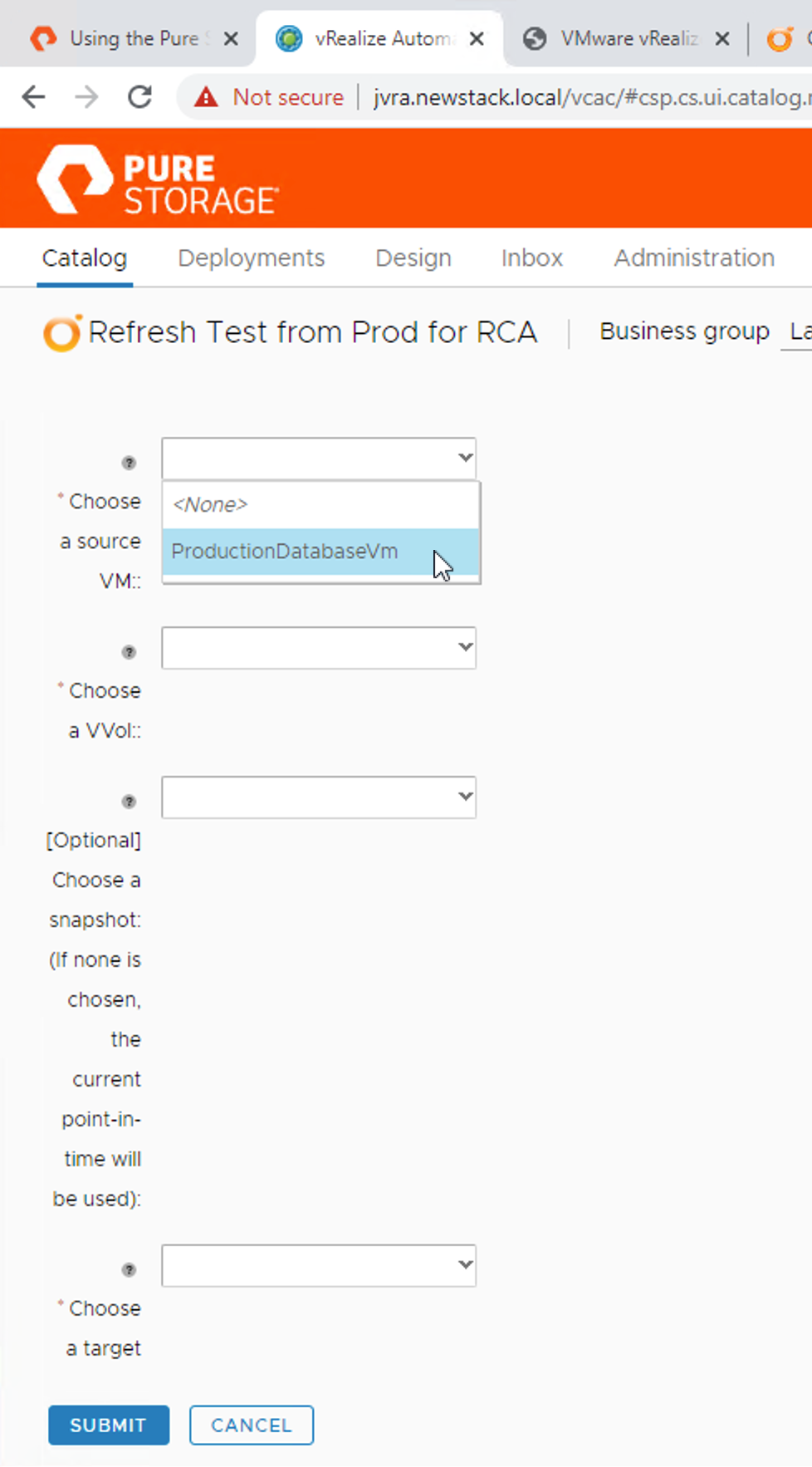Click help icon above Choose a target
The width and height of the screenshot is (812, 1467).
pos(129,1269)
